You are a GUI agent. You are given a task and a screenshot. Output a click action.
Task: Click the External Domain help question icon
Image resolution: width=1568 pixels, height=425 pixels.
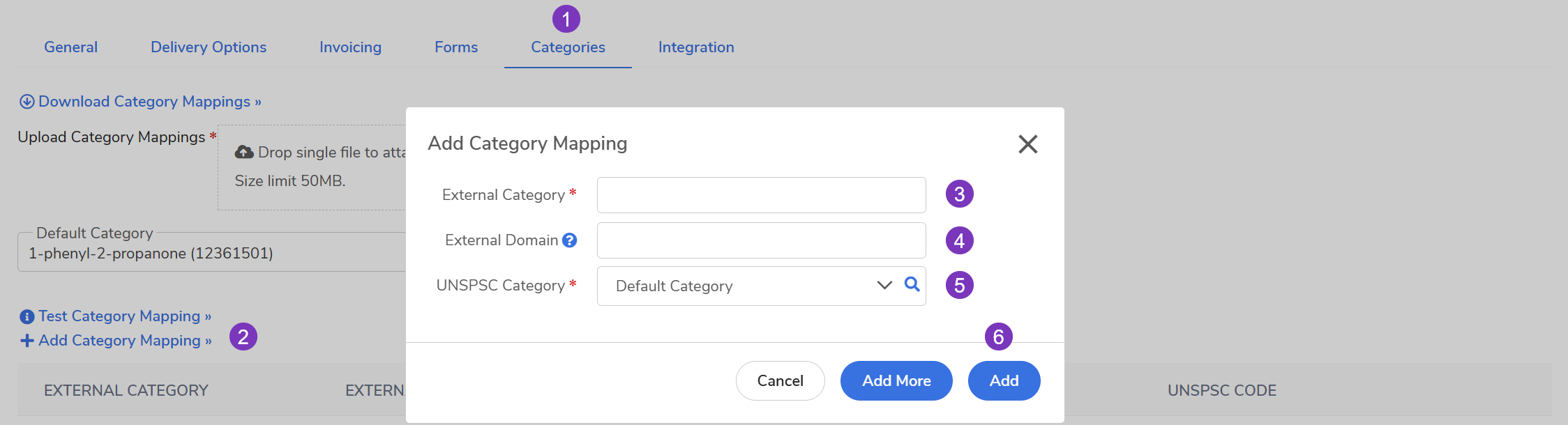tap(569, 240)
